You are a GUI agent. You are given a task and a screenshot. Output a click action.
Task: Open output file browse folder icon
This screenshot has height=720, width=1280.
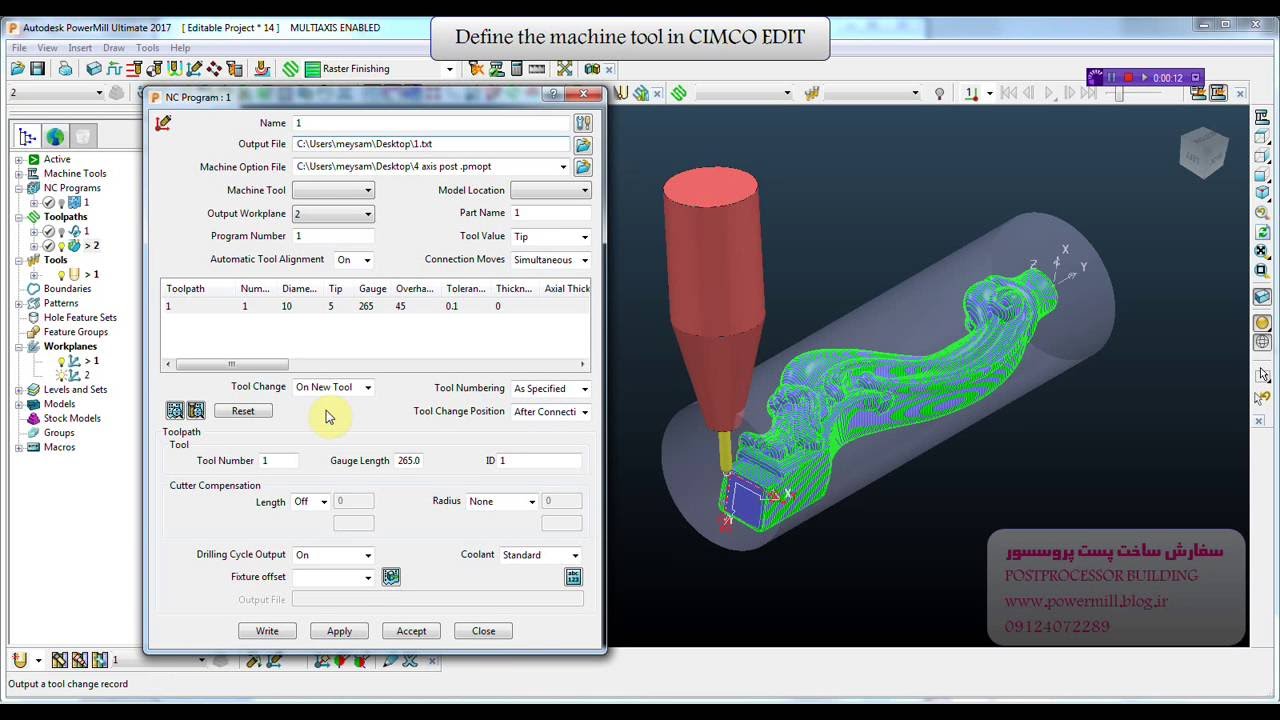583,145
